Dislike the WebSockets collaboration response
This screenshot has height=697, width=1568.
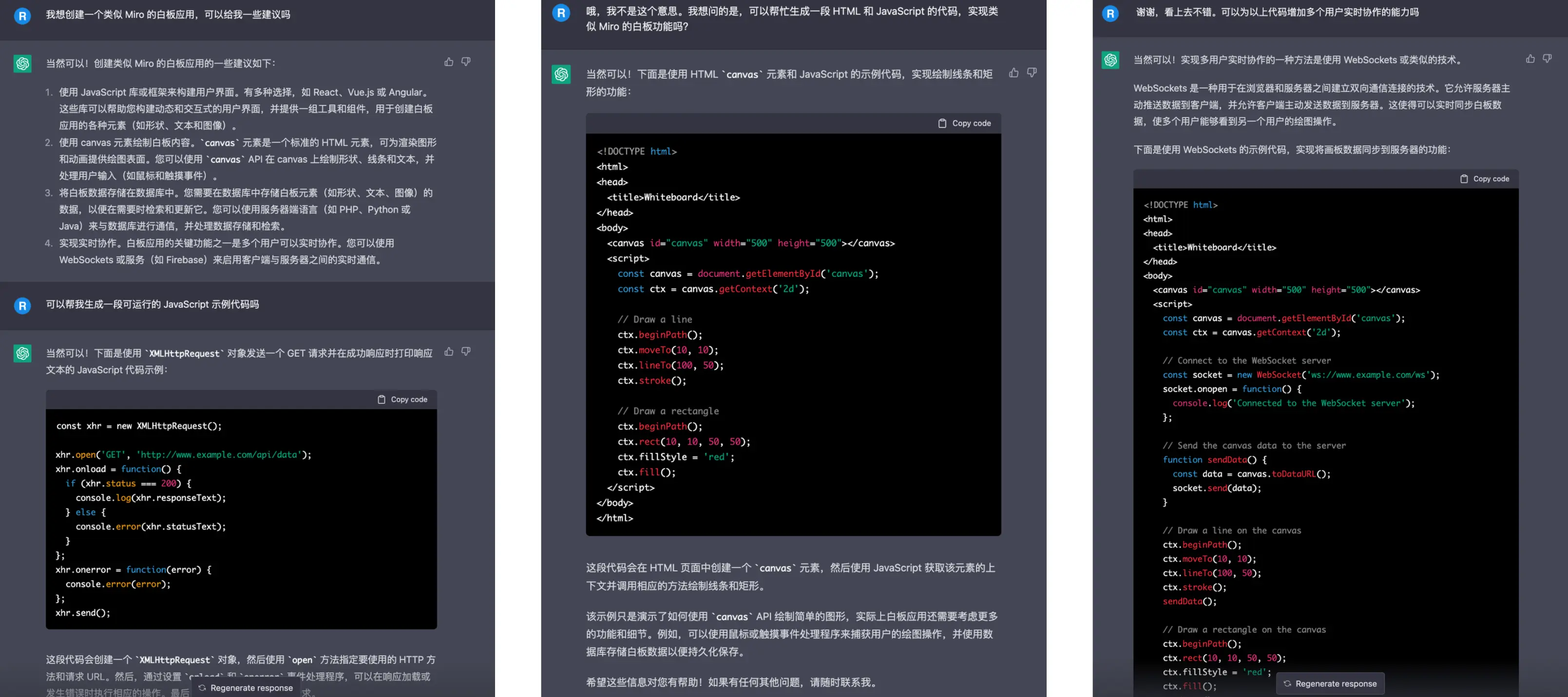point(1548,59)
